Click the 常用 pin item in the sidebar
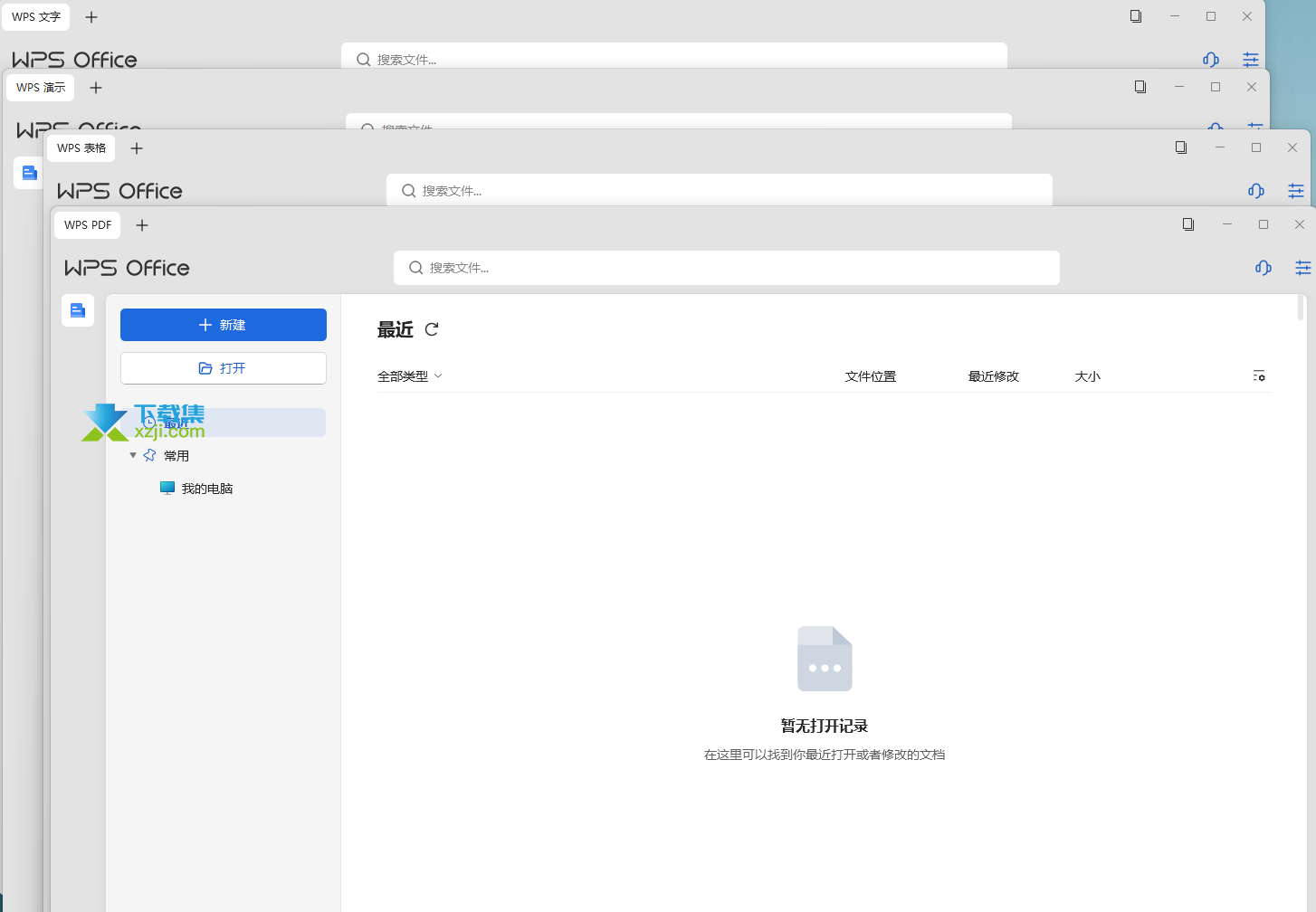The width and height of the screenshot is (1316, 912). point(167,455)
